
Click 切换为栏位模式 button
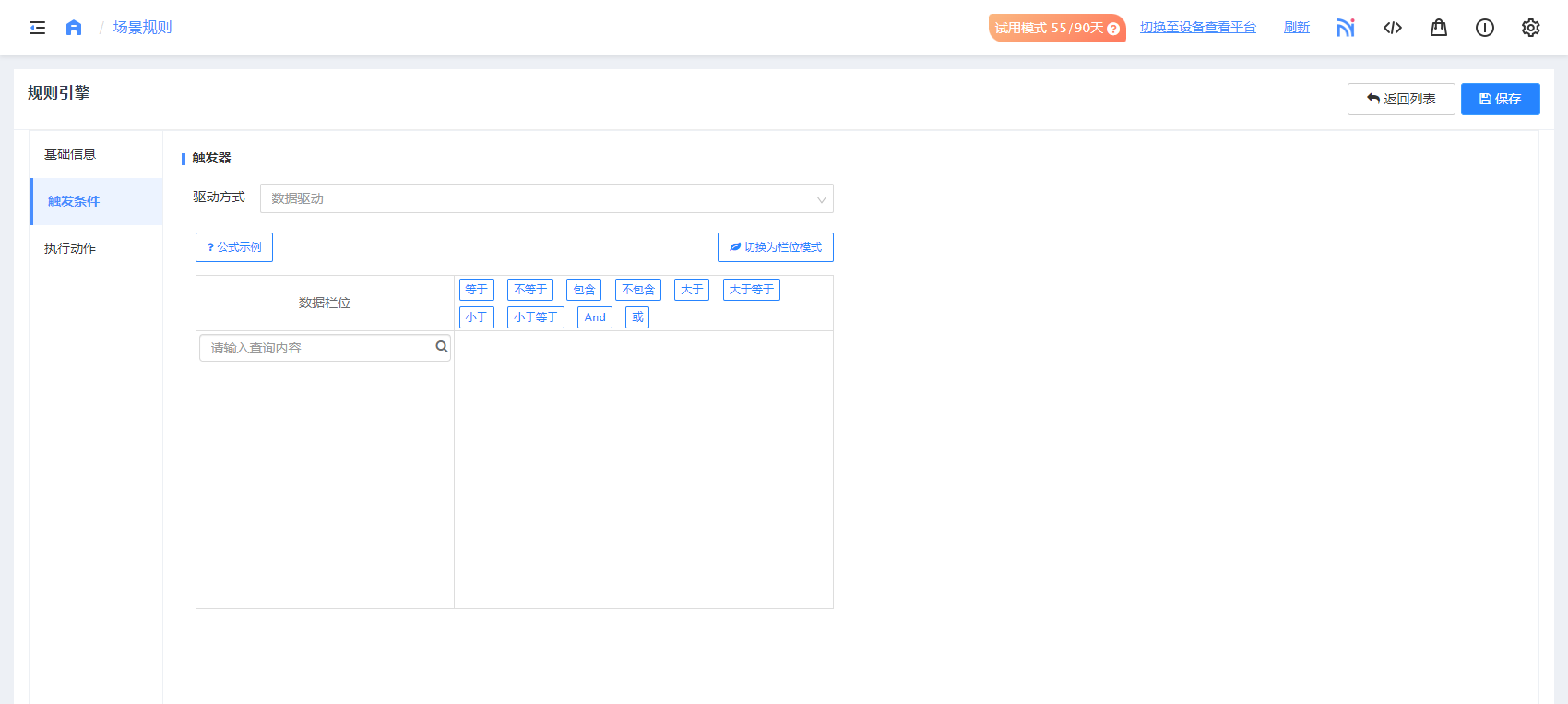point(775,247)
